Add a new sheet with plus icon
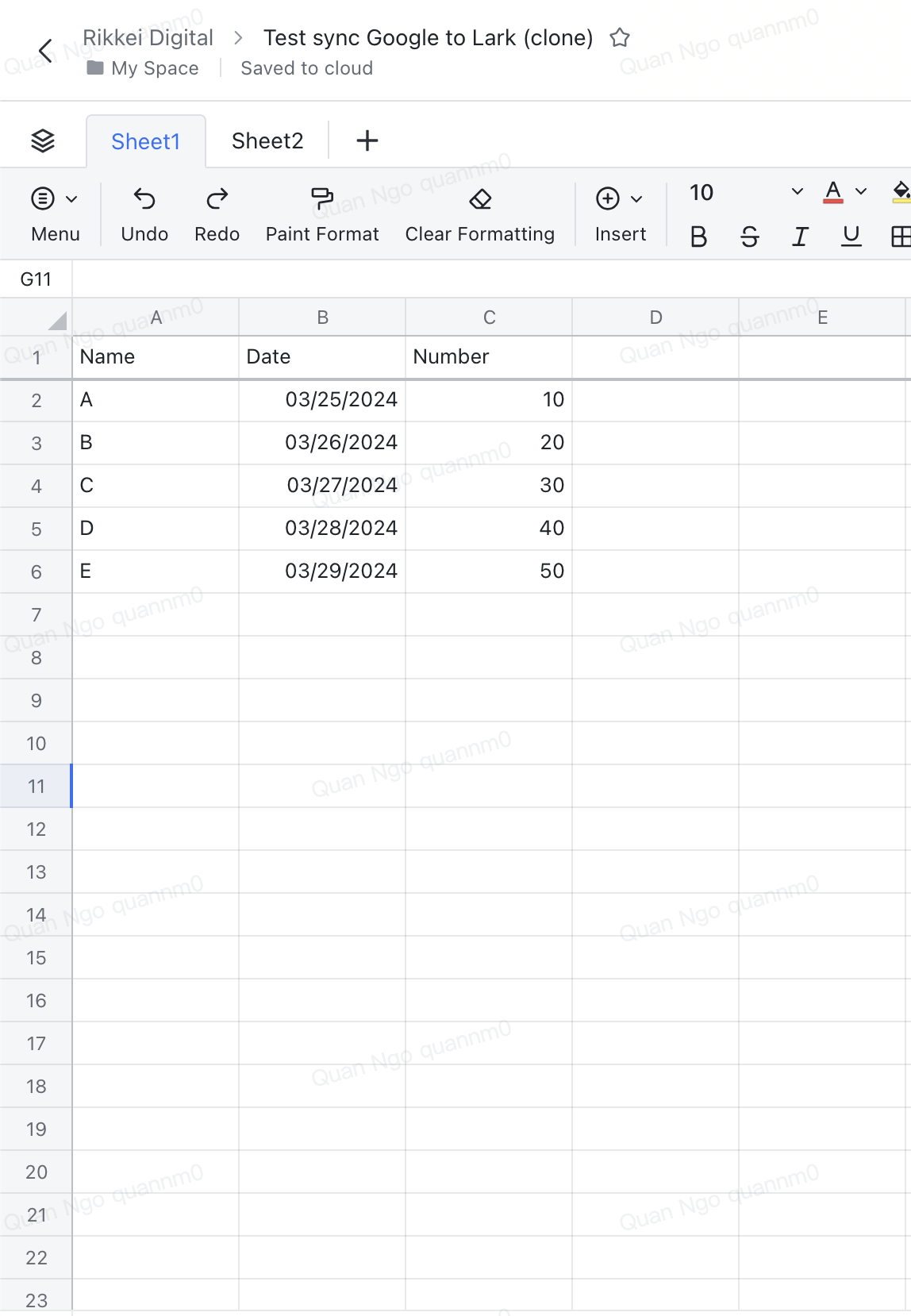Viewport: 911px width, 1316px height. tap(367, 140)
